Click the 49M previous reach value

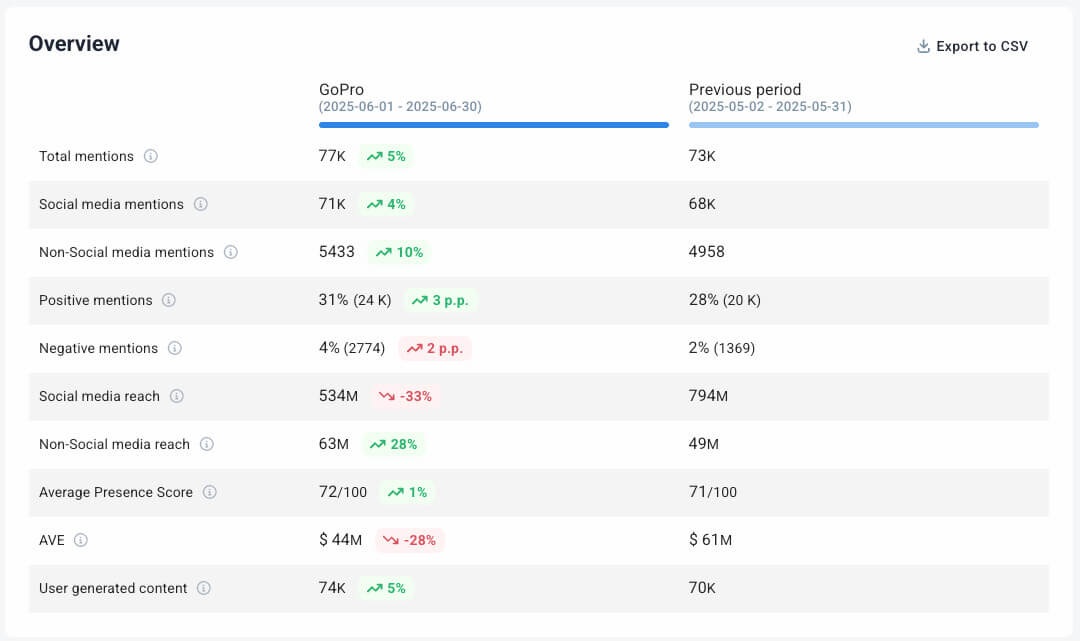[703, 444]
